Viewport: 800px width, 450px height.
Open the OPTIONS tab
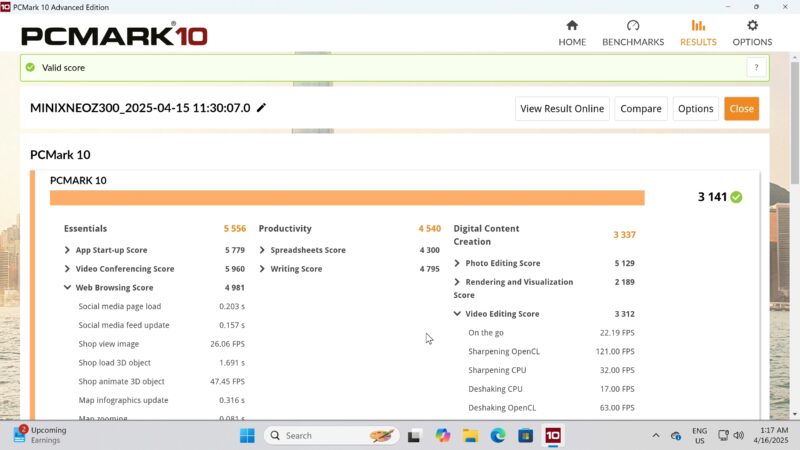(752, 33)
